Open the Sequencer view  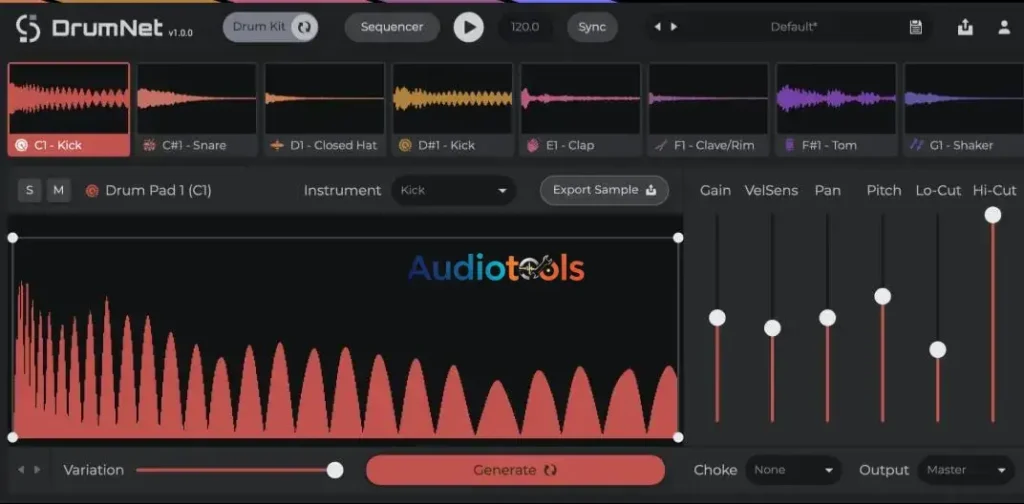coord(392,27)
